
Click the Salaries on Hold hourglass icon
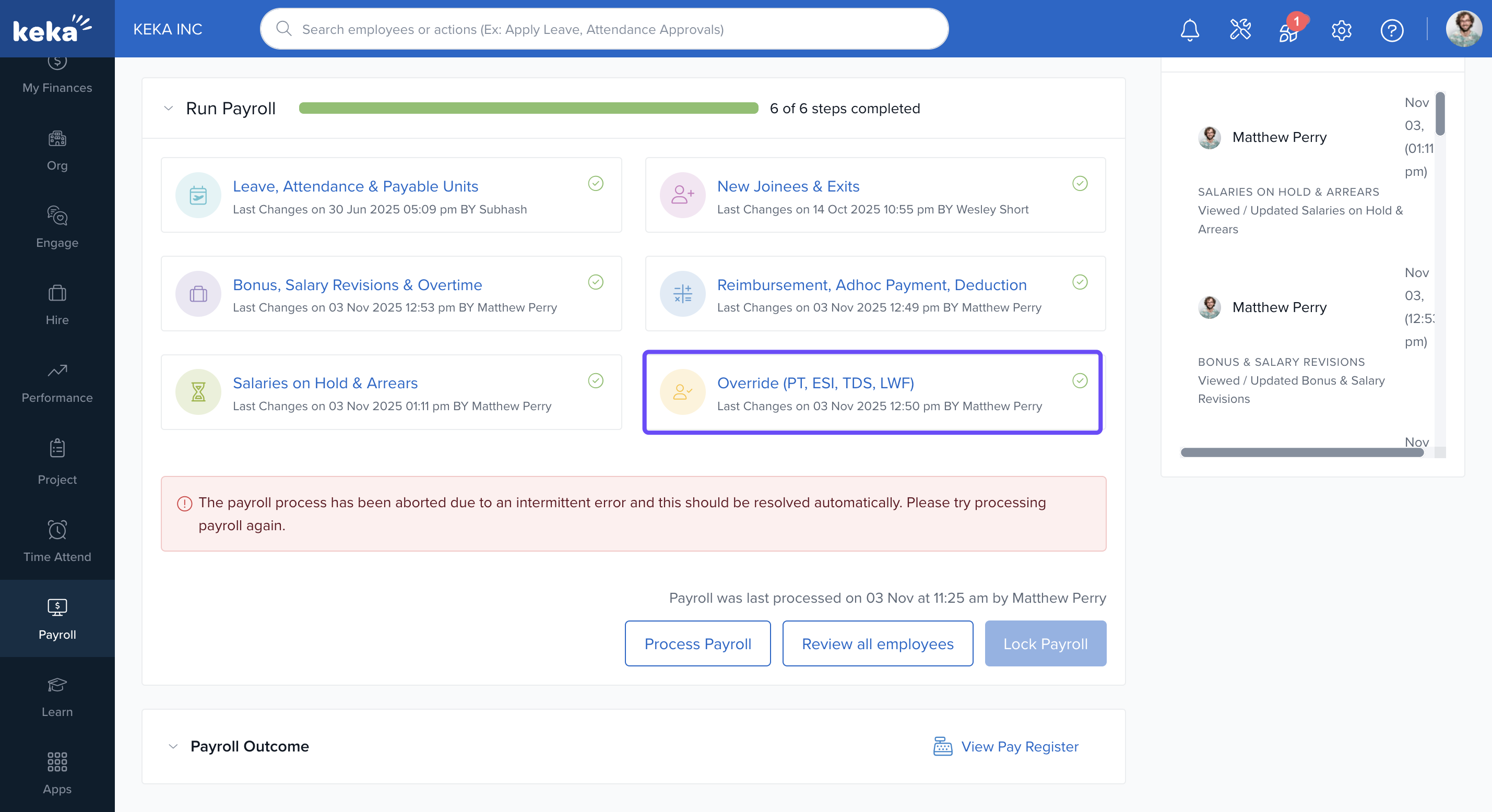[x=198, y=392]
